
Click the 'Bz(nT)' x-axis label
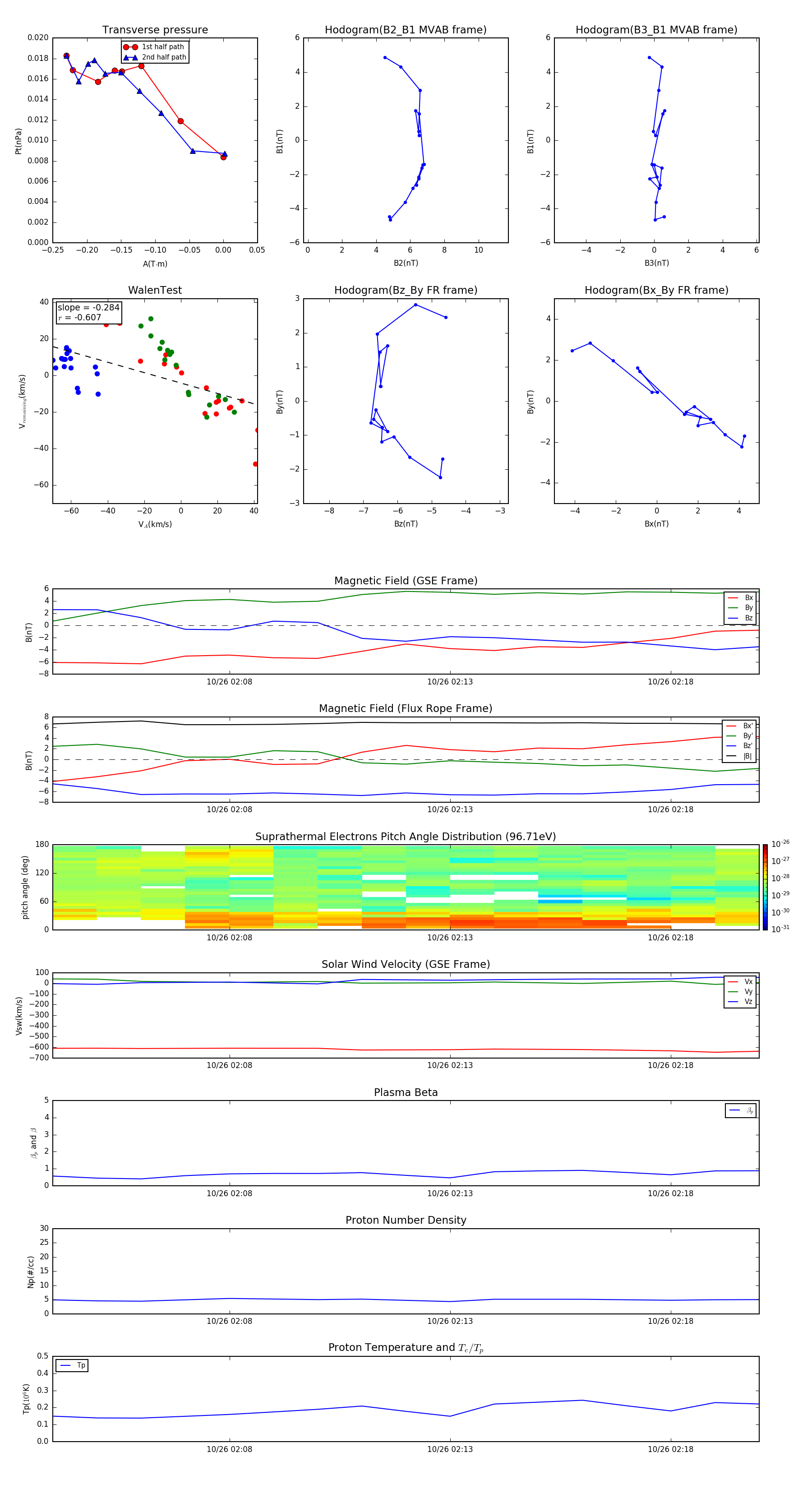[406, 524]
